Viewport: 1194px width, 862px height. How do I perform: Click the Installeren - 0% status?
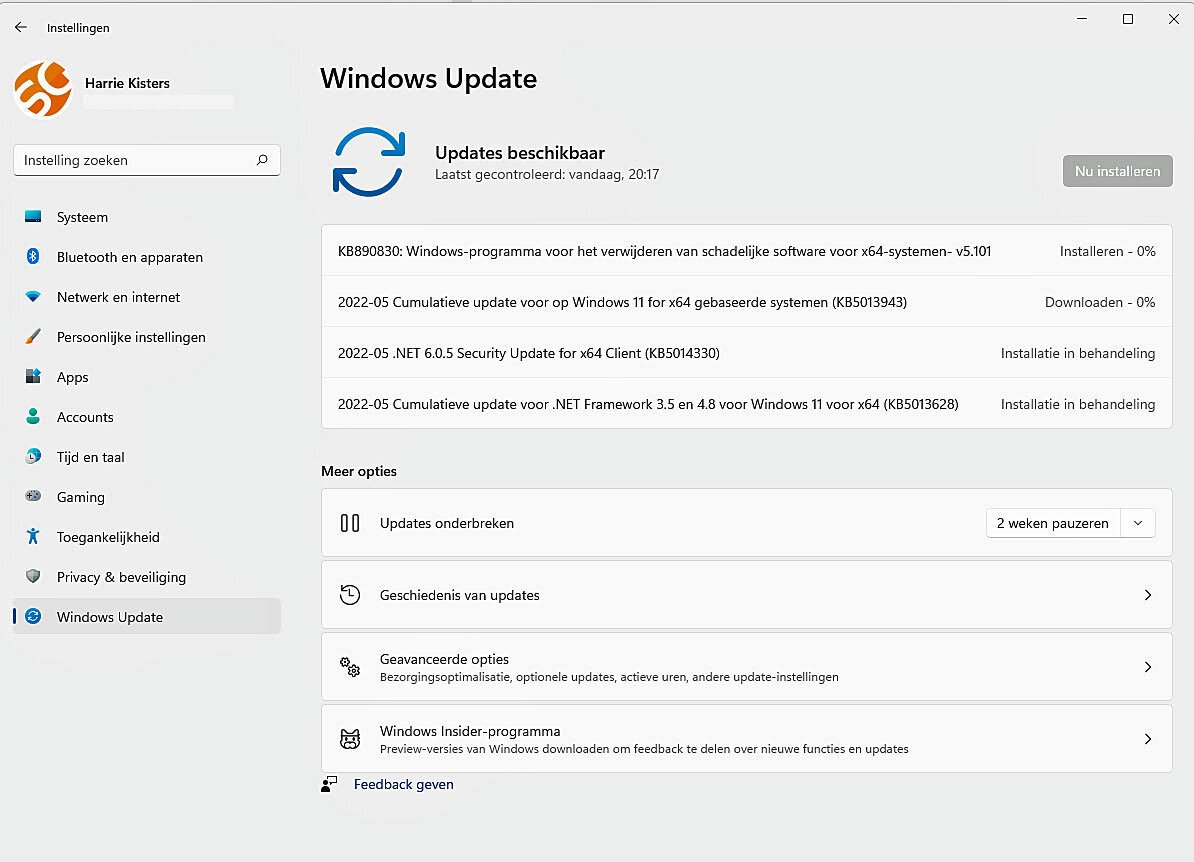pos(1107,251)
